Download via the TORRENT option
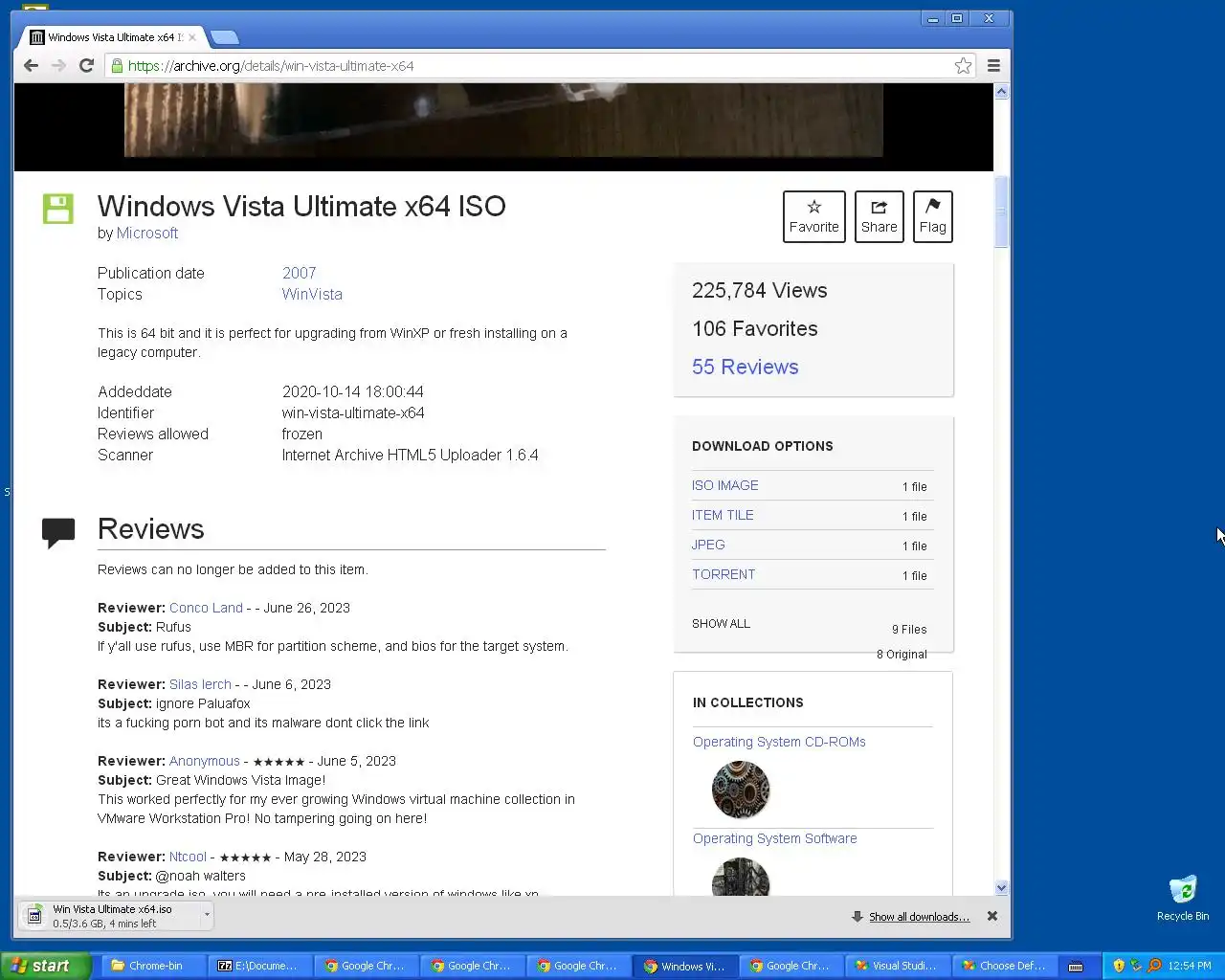 [724, 574]
